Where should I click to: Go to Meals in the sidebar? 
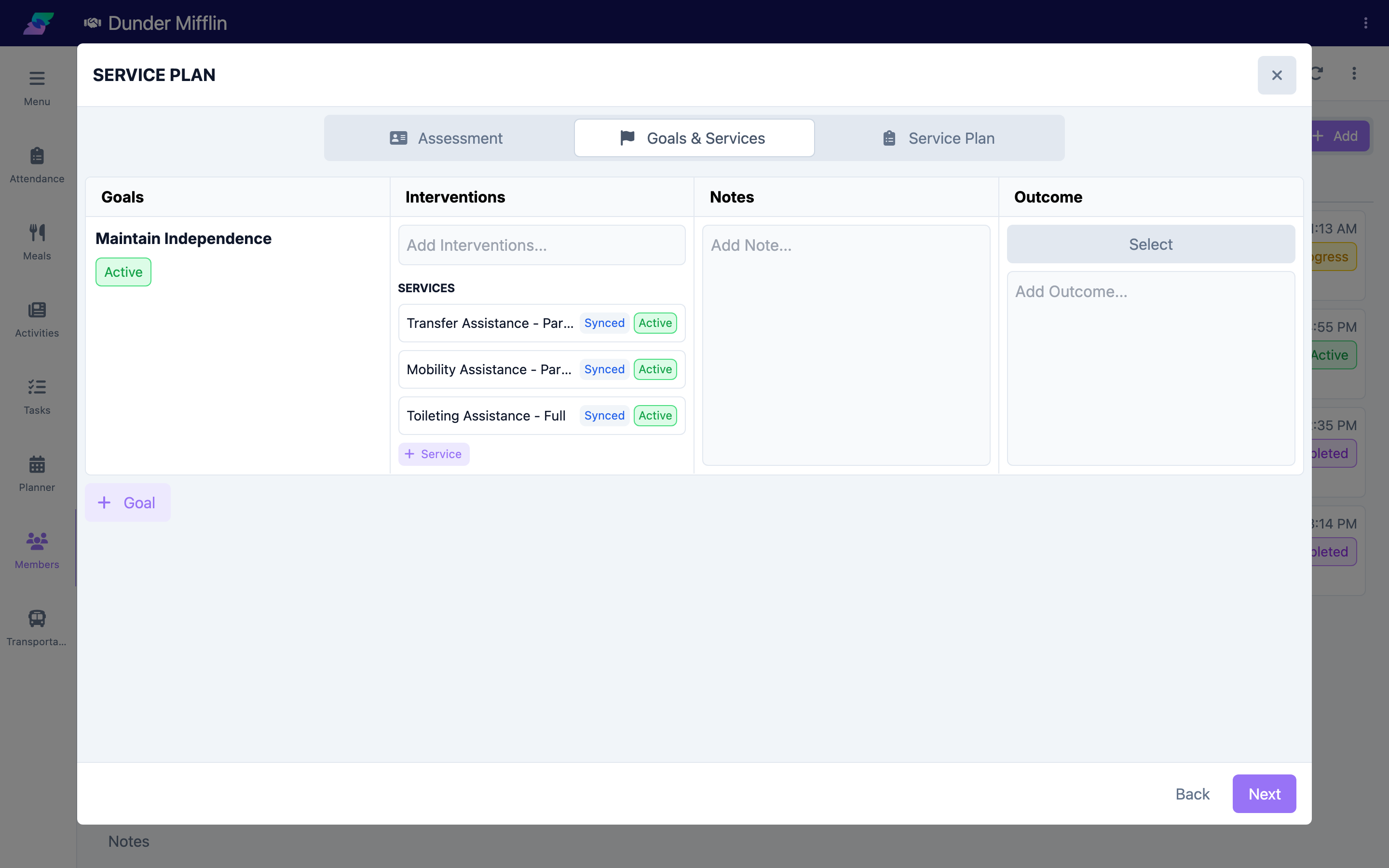37,242
